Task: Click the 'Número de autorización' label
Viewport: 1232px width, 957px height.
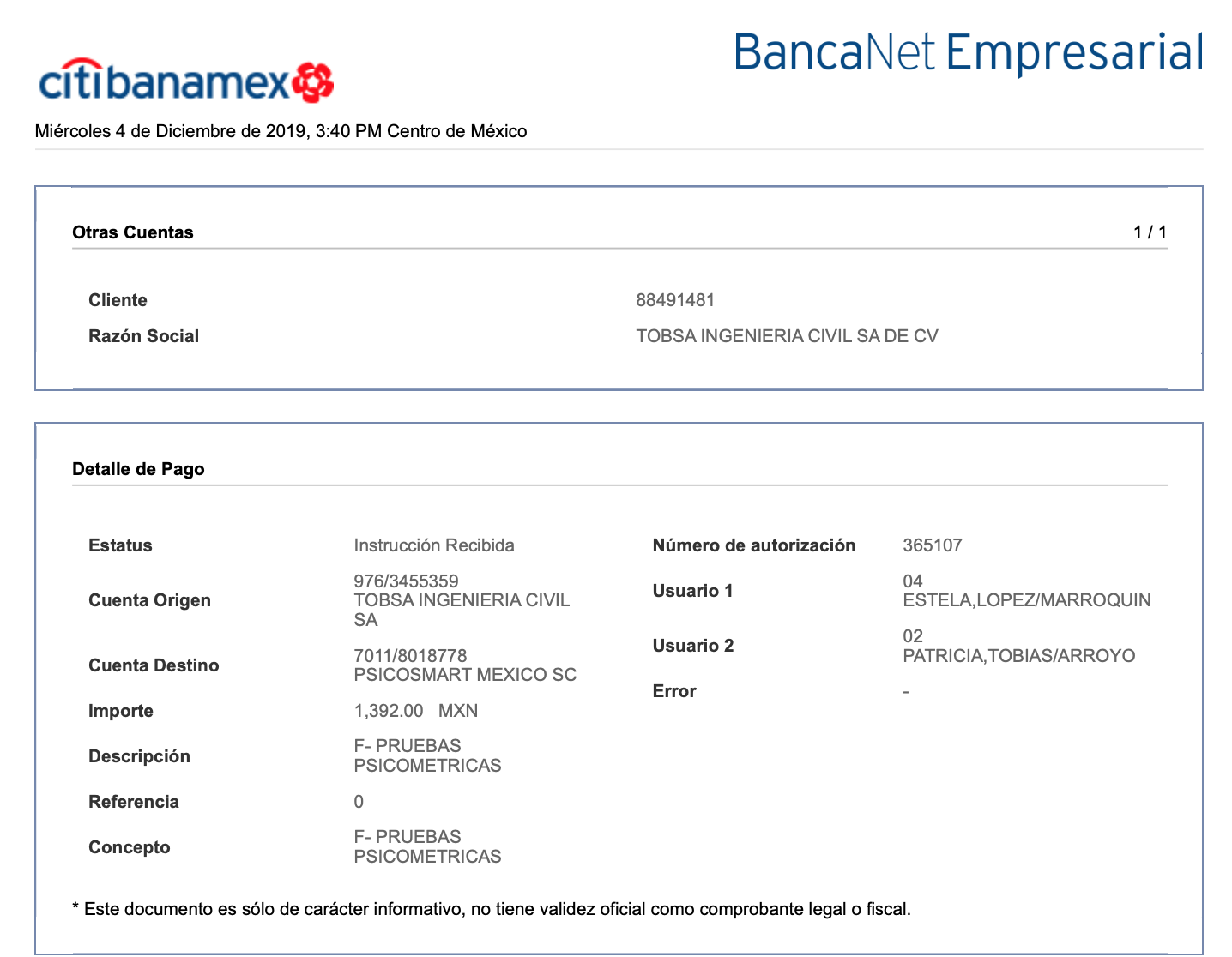Action: tap(754, 545)
